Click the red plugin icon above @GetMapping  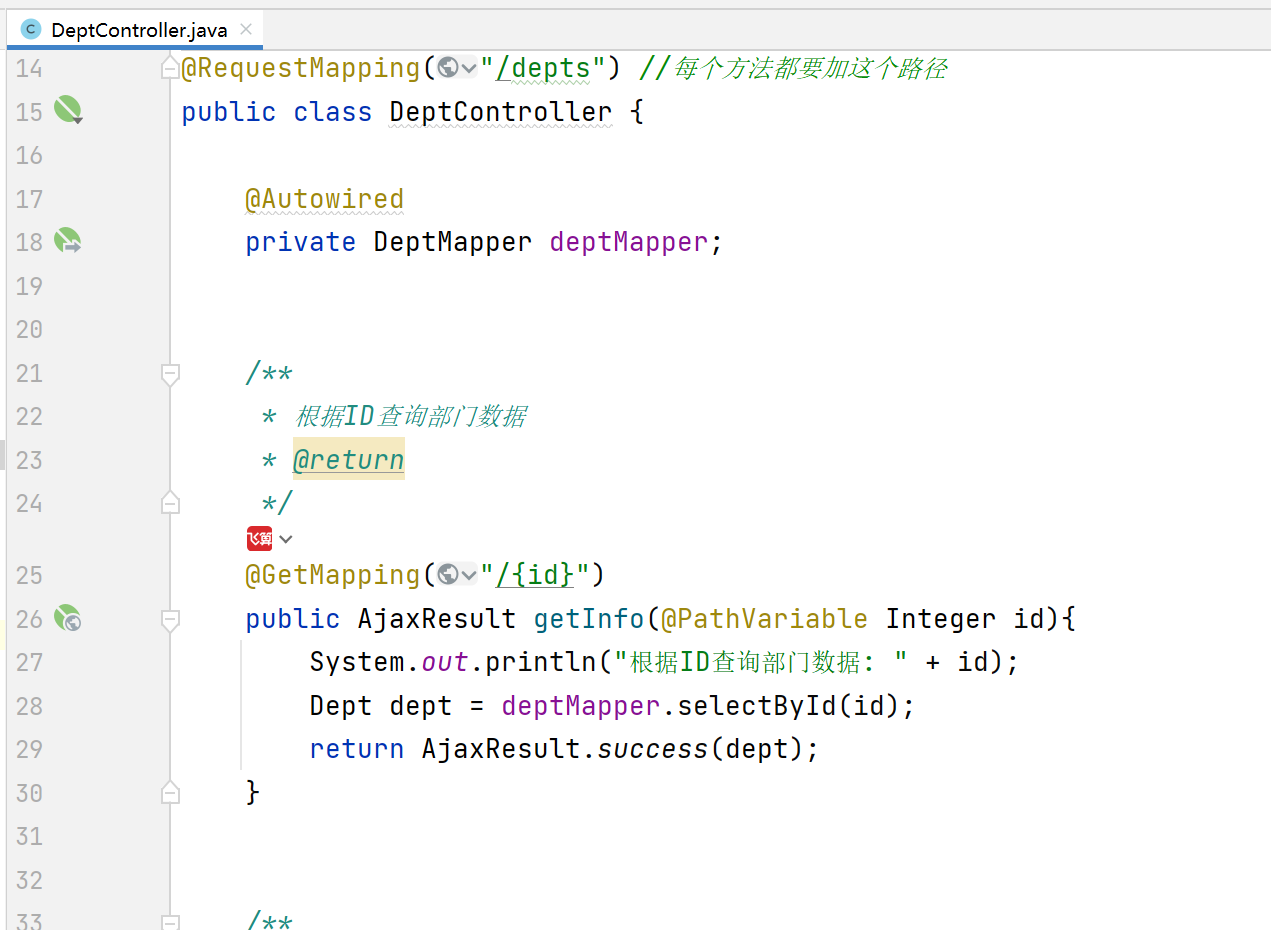[259, 539]
